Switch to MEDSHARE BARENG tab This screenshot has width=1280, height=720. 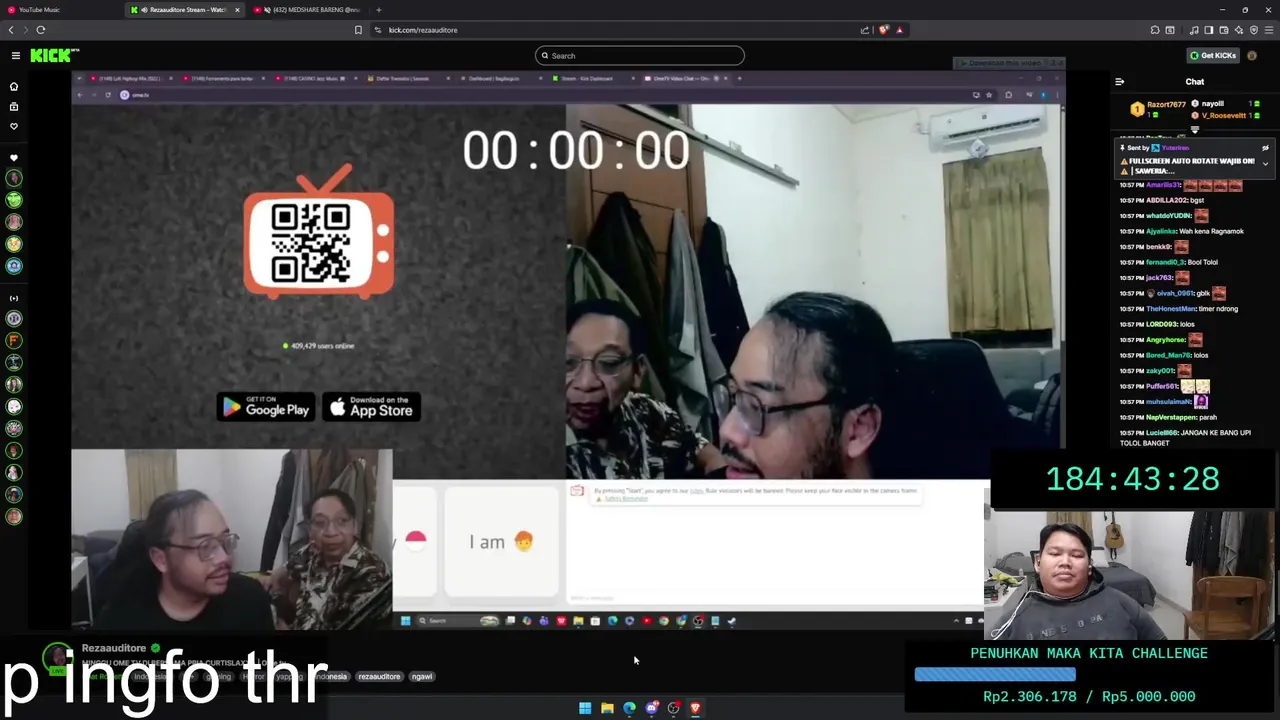point(308,10)
